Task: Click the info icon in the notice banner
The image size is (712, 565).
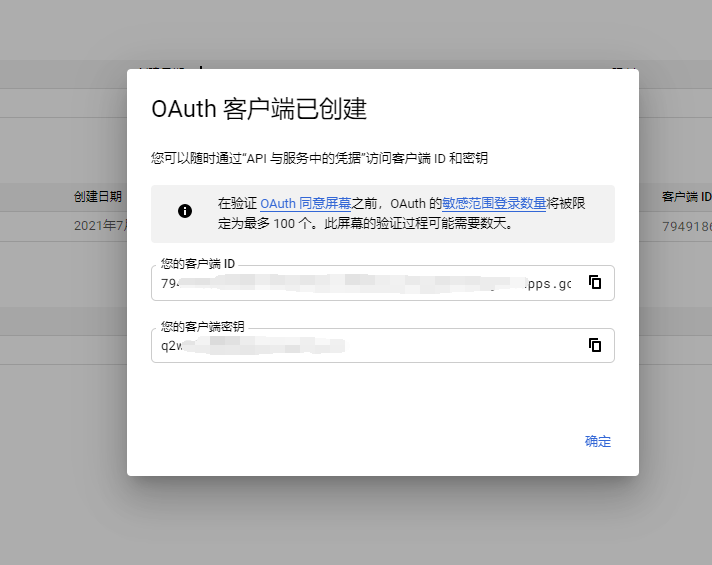Action: [x=185, y=211]
